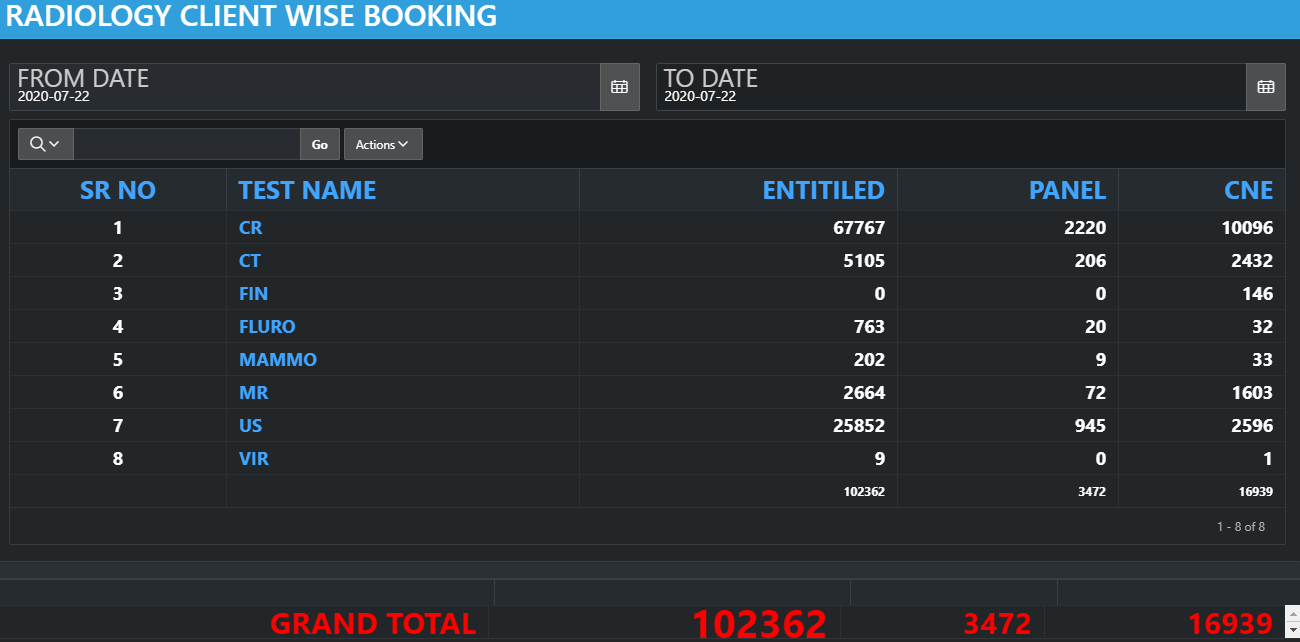Click the TO DATE input field
Image resolution: width=1300 pixels, height=642 pixels.
pyautogui.click(x=951, y=87)
